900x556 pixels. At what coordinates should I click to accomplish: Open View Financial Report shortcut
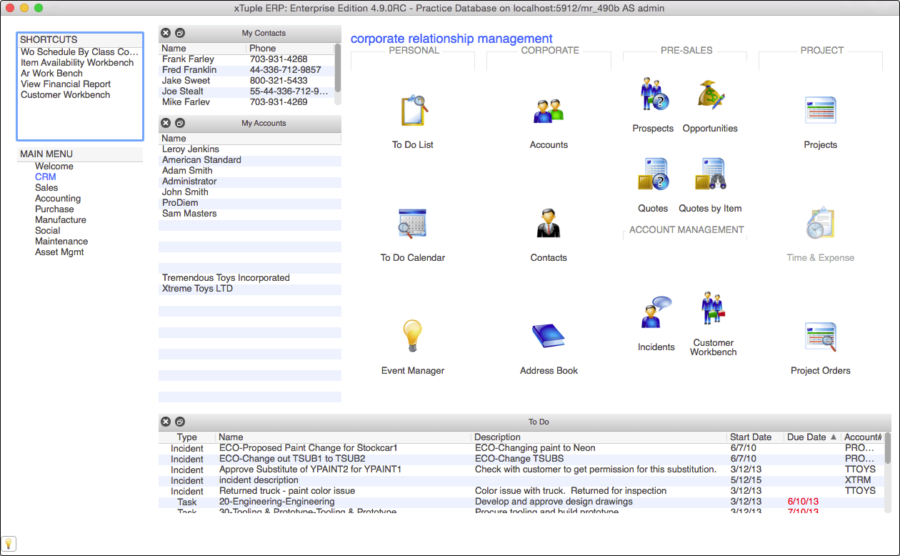[x=65, y=84]
